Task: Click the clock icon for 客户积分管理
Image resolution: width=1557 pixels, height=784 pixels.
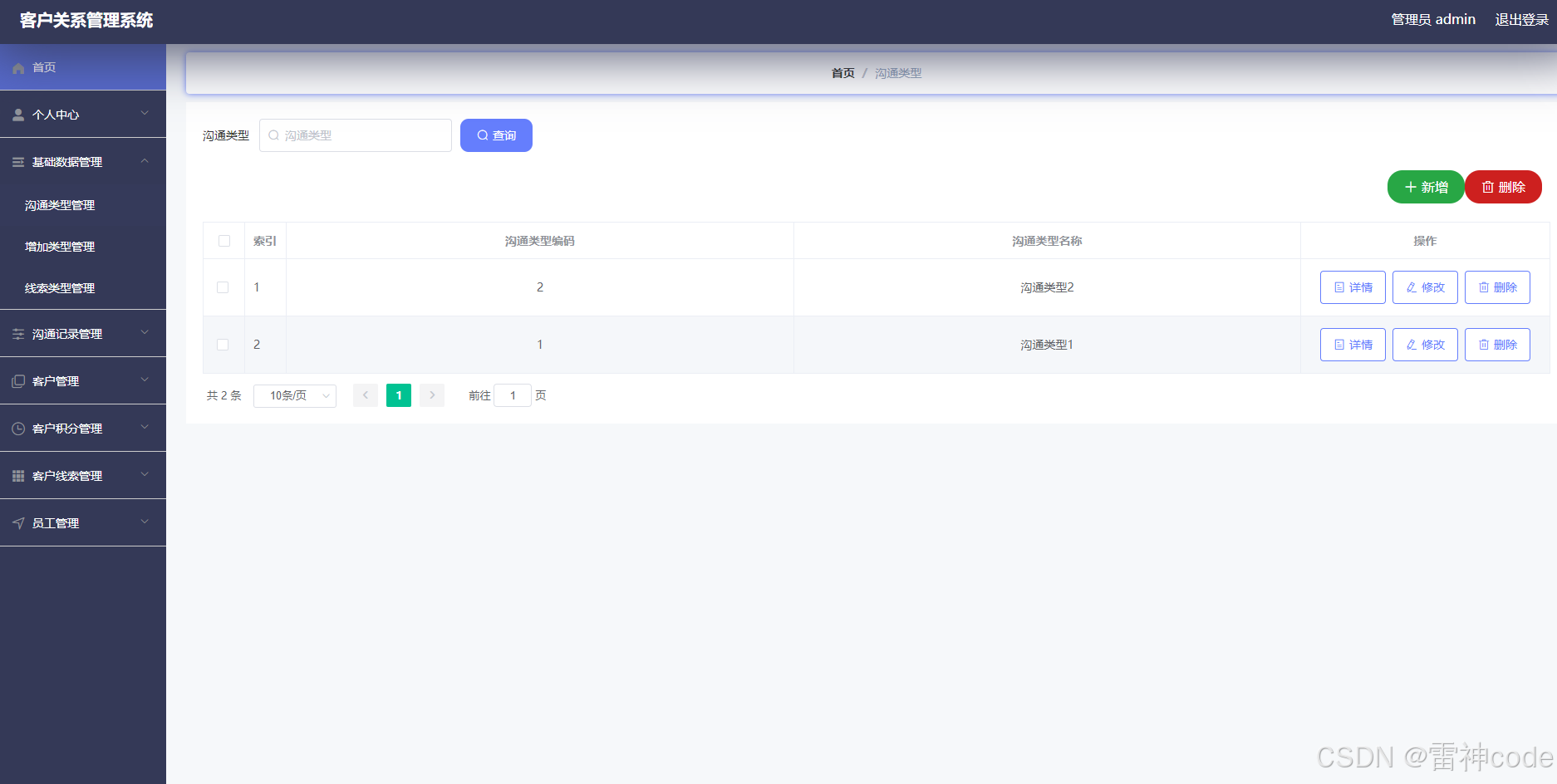Action: 17,428
